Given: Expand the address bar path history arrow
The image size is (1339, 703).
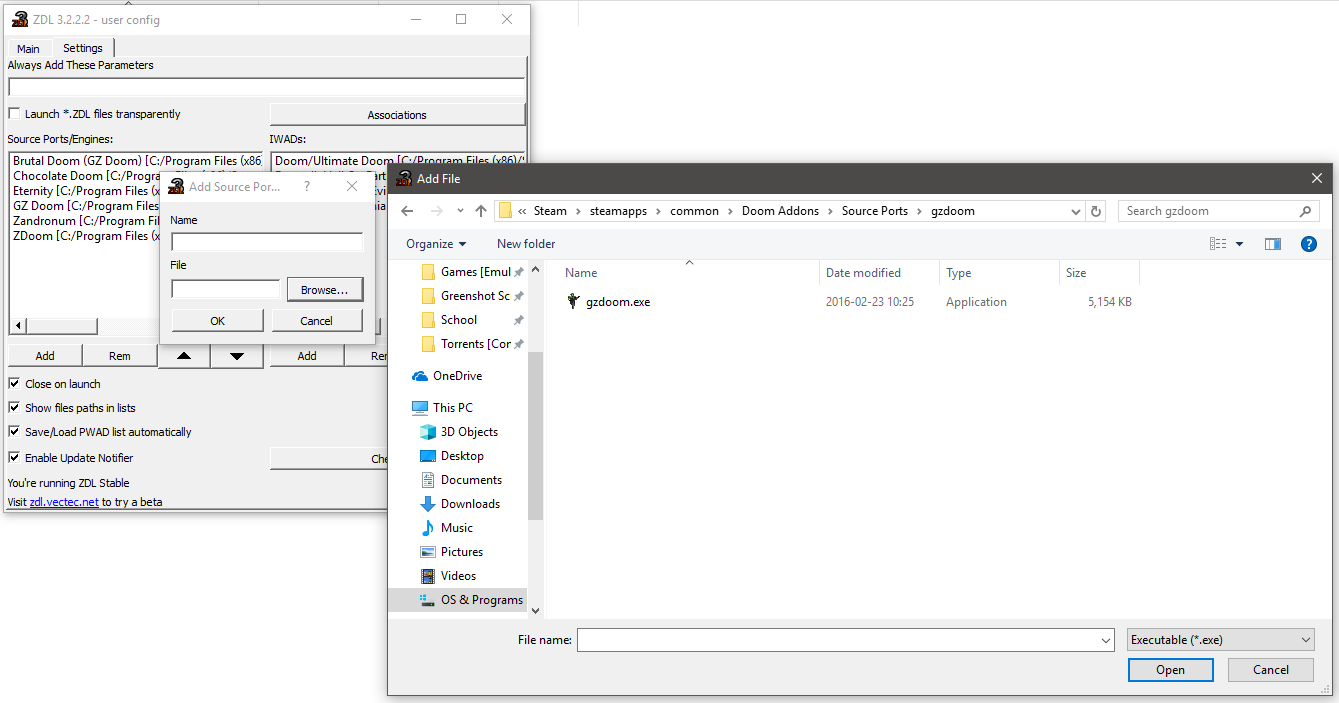Looking at the screenshot, I should [x=1075, y=211].
